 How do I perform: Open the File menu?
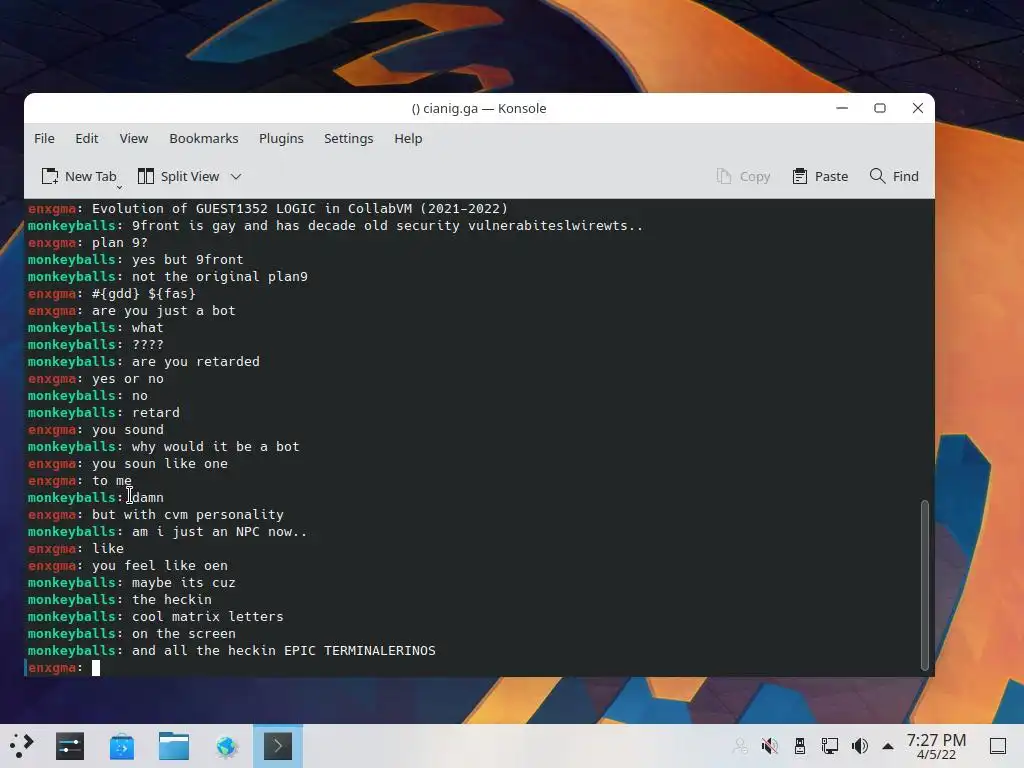(44, 138)
